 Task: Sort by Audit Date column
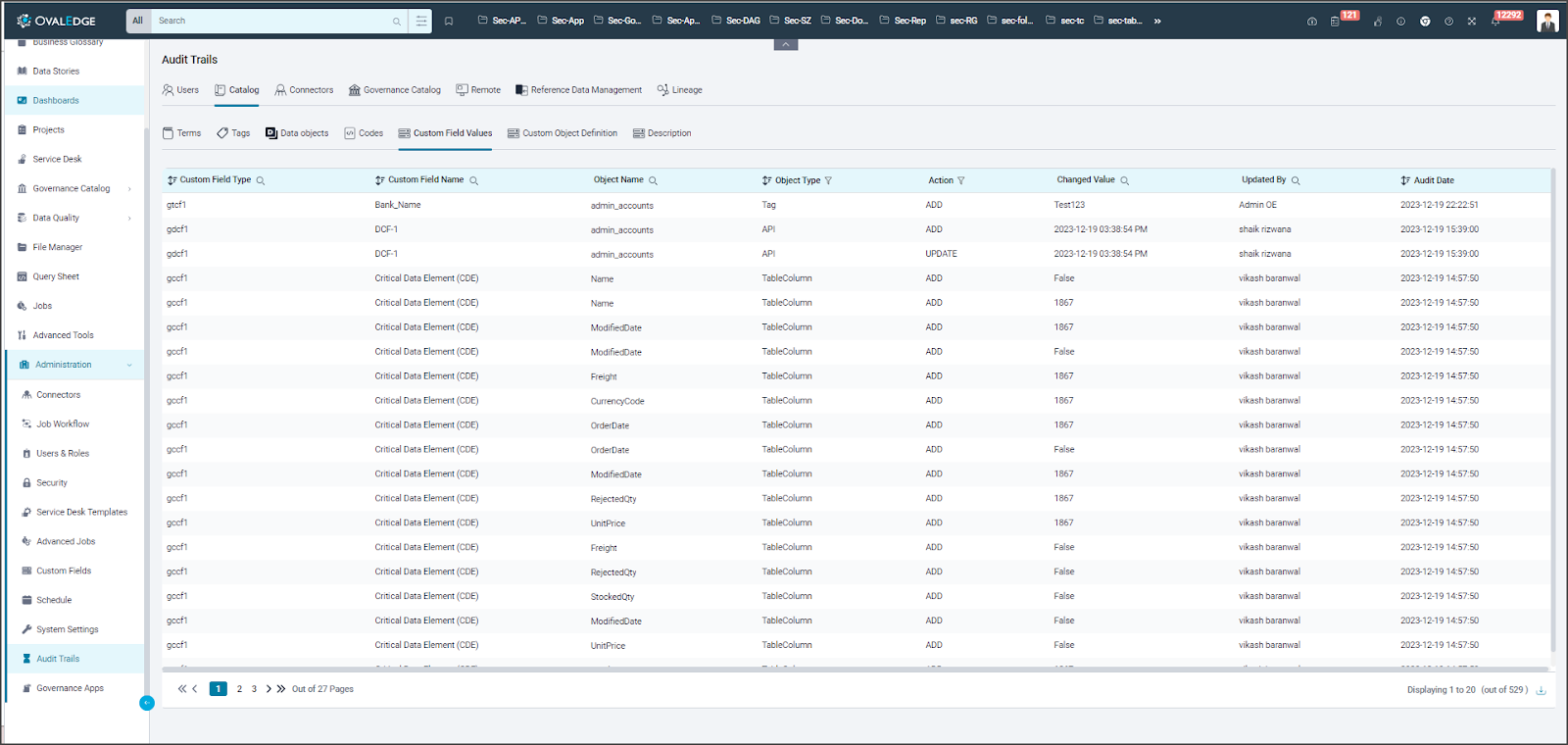(x=1405, y=180)
